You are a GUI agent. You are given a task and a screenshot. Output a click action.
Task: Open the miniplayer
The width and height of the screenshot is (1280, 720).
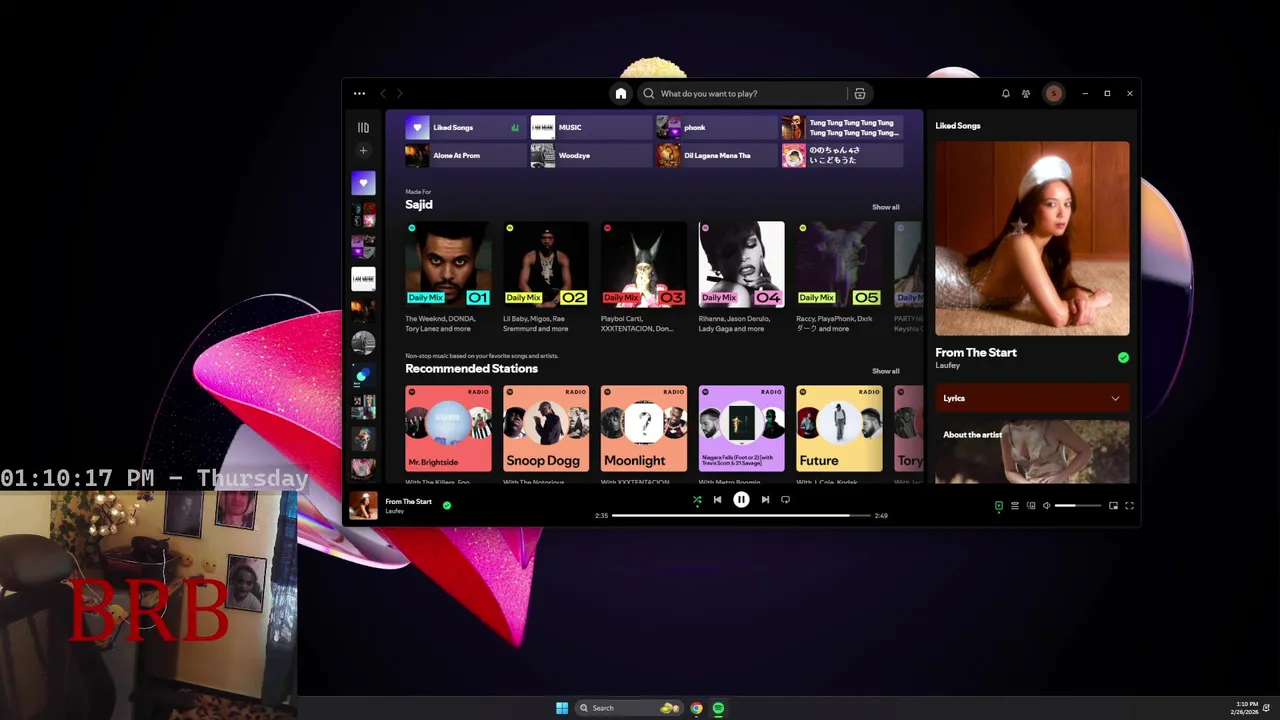click(1113, 506)
